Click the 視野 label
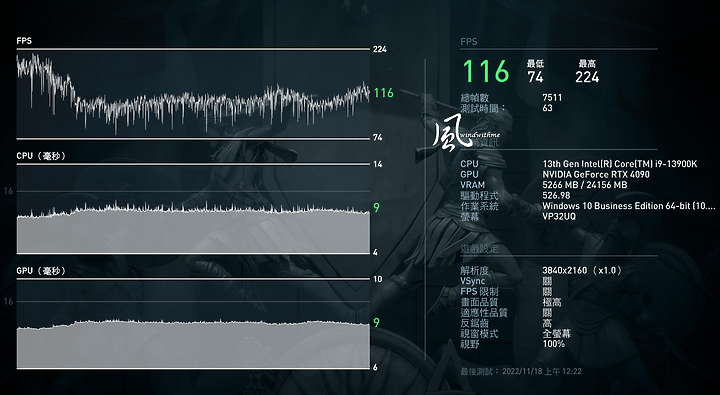Image resolution: width=720 pixels, height=395 pixels. (x=470, y=344)
